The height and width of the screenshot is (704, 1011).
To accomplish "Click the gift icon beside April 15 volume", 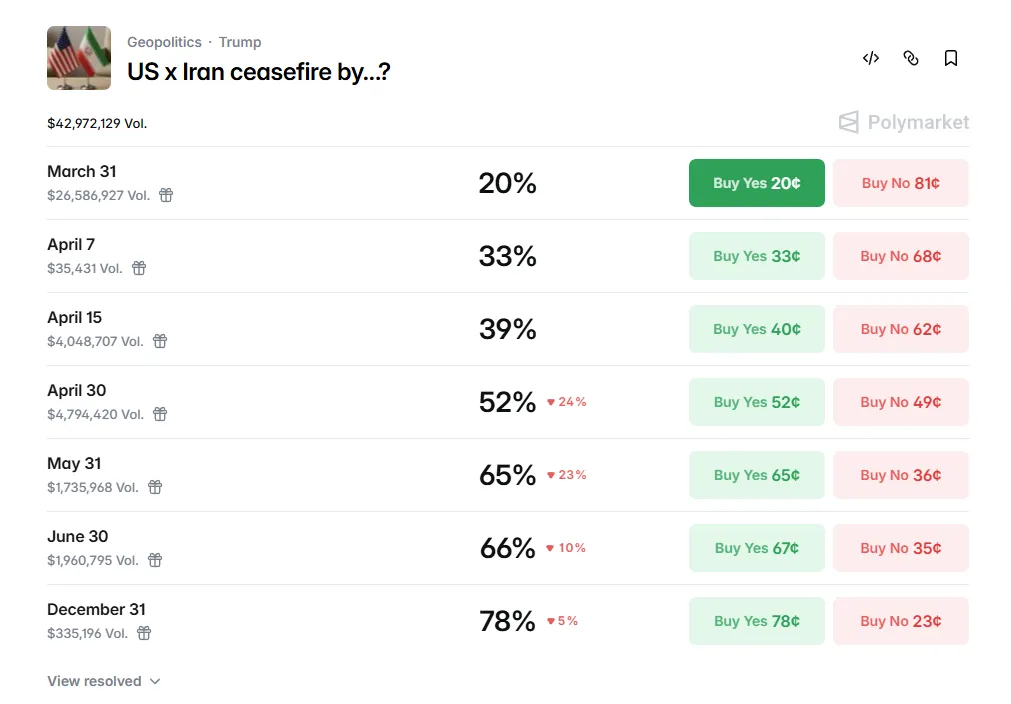I will [160, 341].
